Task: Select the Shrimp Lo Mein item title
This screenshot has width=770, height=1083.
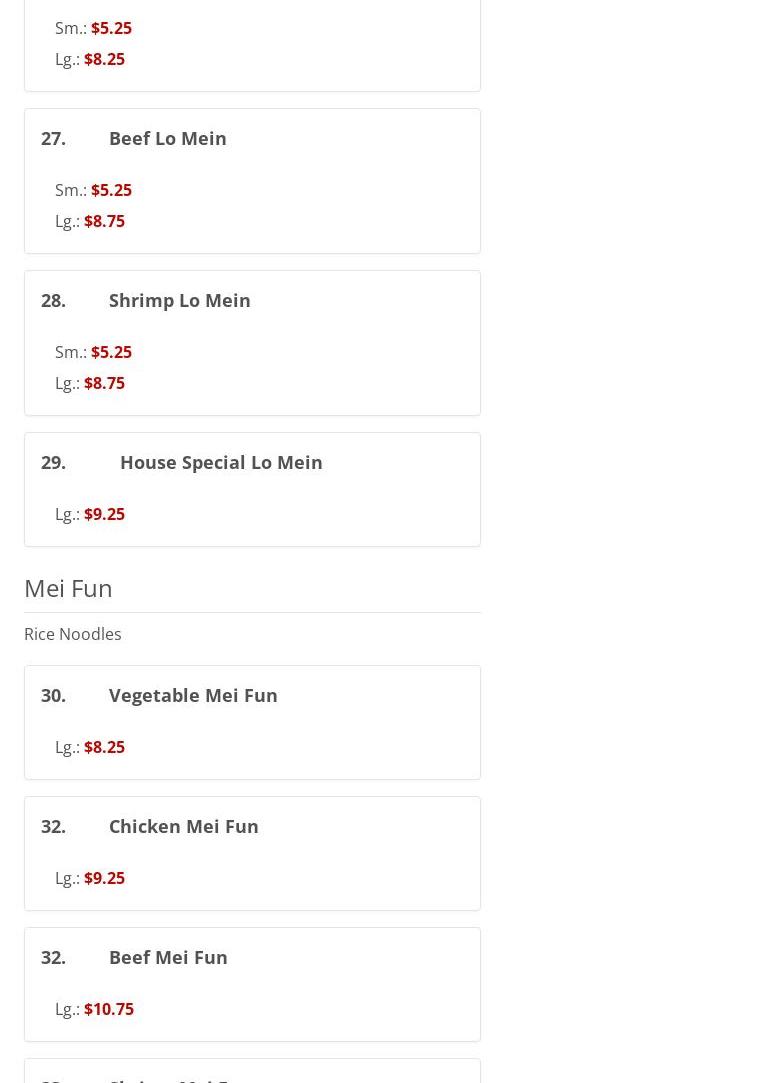Action: click(179, 300)
